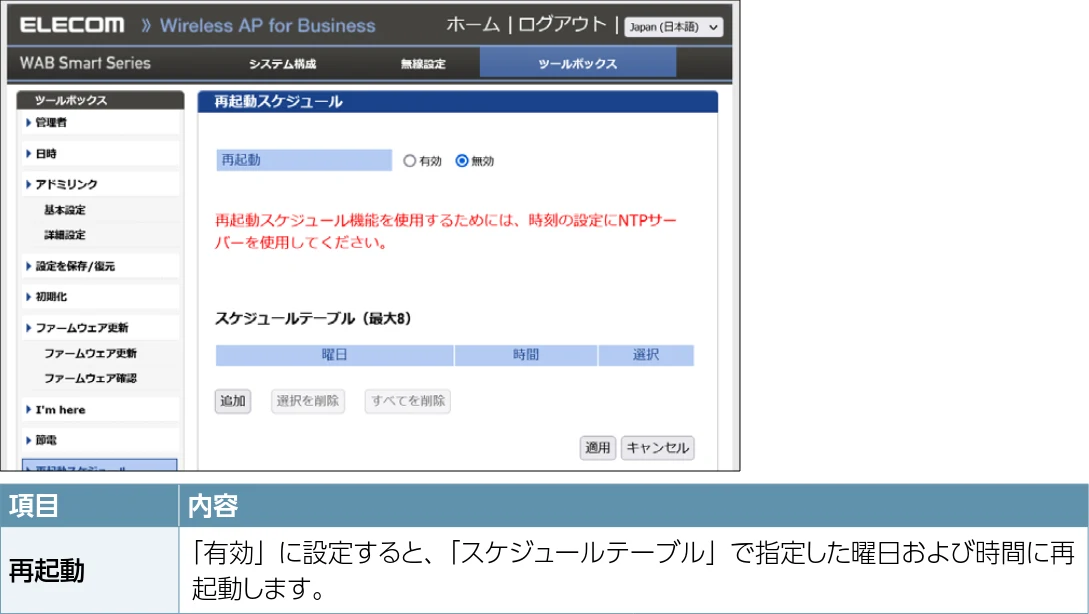Open ファームウェア確認 sub-item
This screenshot has width=1089, height=614.
coord(90,378)
